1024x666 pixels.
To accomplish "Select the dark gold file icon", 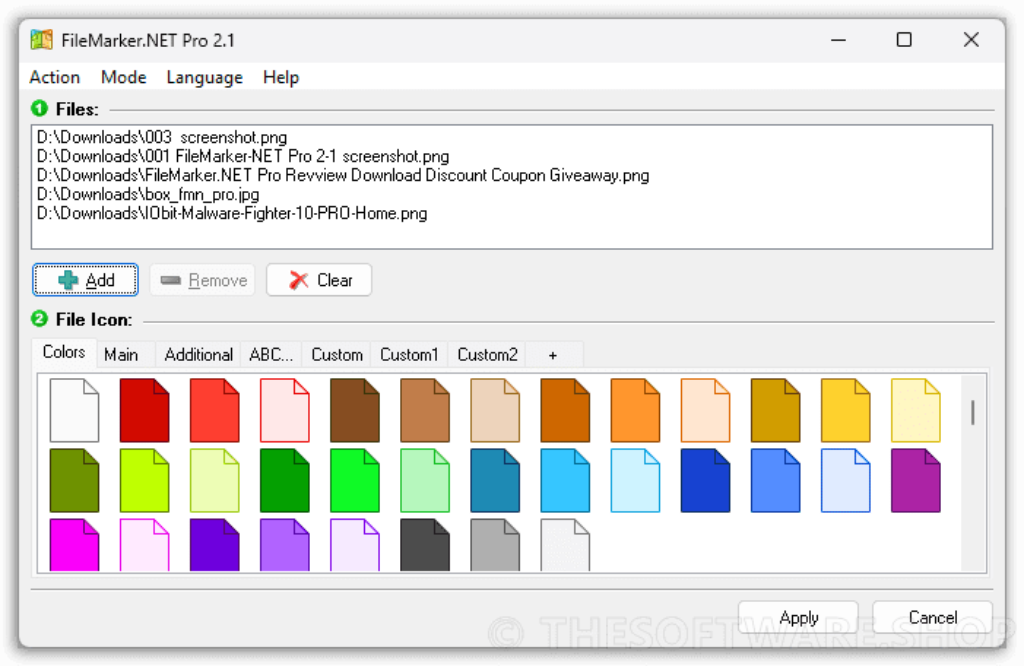I will click(x=775, y=411).
